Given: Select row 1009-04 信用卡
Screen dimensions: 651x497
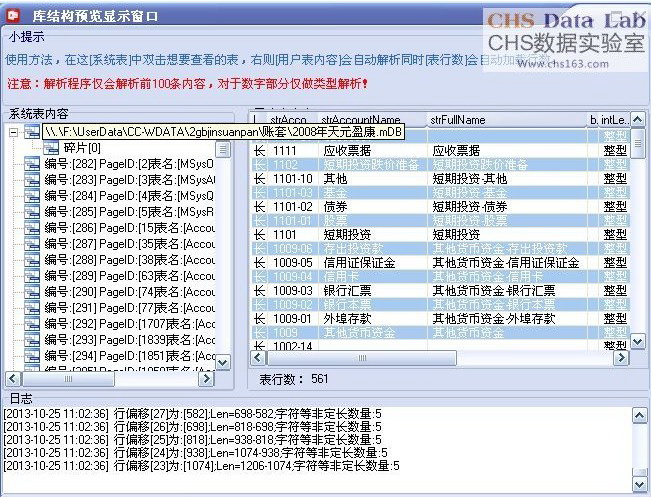Looking at the screenshot, I should click(x=441, y=277).
